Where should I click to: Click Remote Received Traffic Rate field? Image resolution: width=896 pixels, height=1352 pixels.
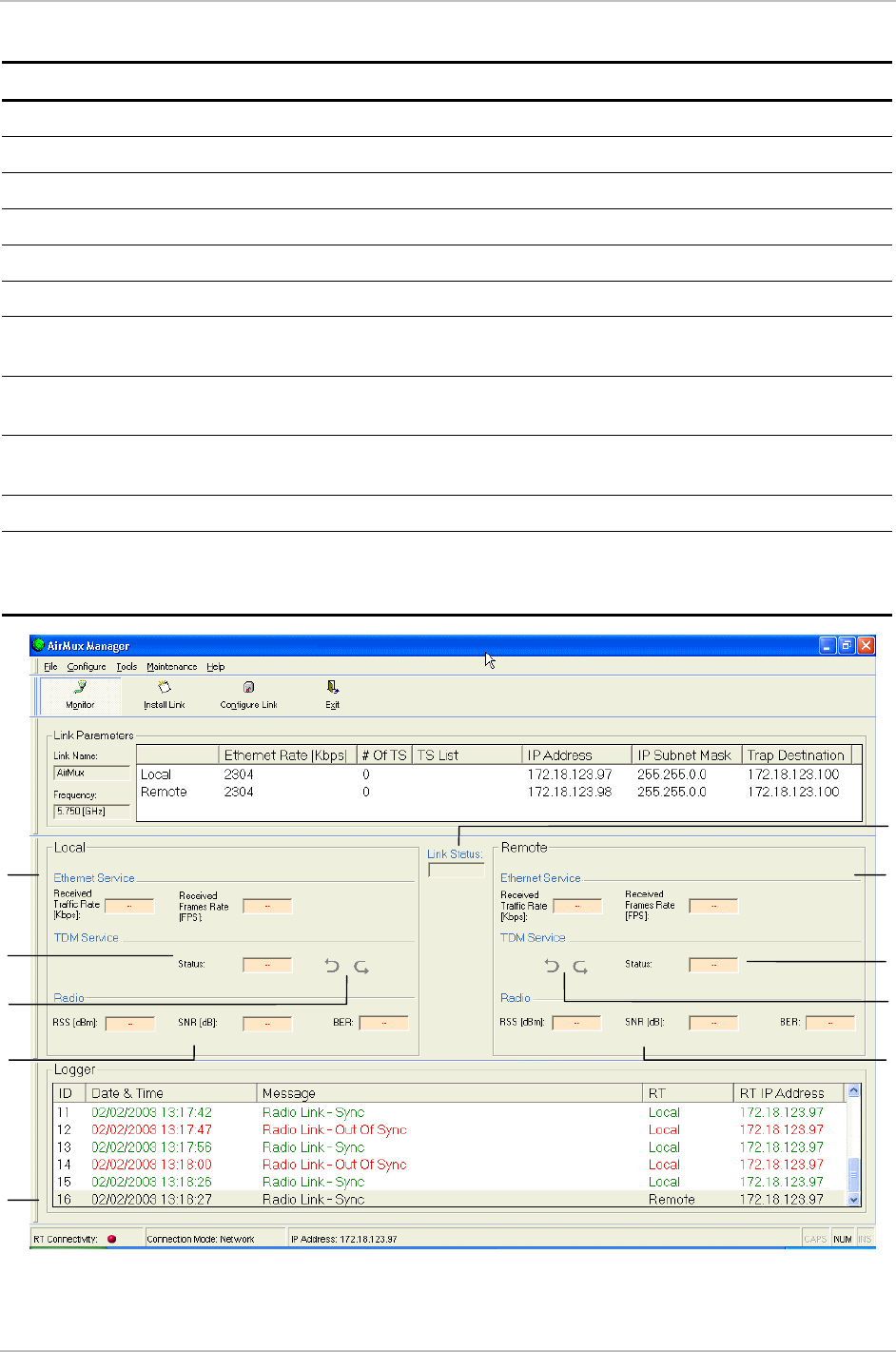576,906
